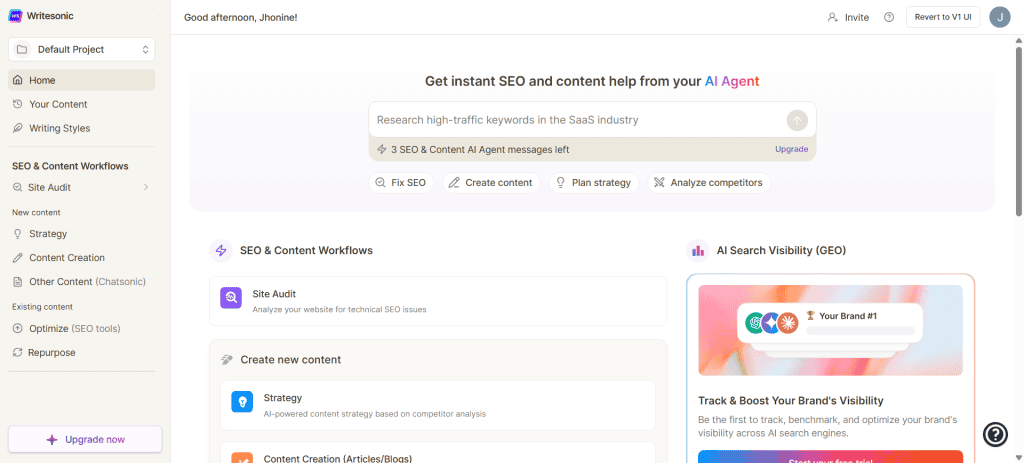Click the Create new content heading icon
This screenshot has height=463, width=1024.
[227, 360]
